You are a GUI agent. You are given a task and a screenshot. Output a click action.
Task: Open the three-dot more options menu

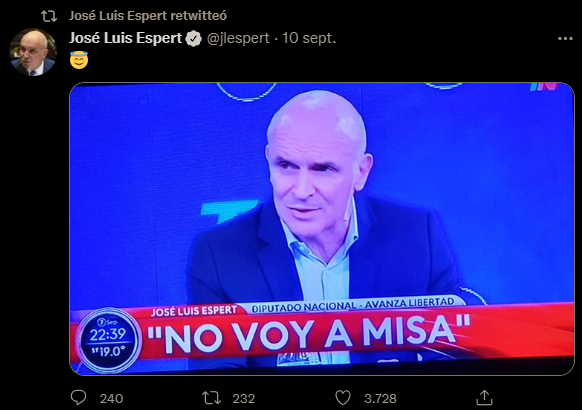[565, 39]
